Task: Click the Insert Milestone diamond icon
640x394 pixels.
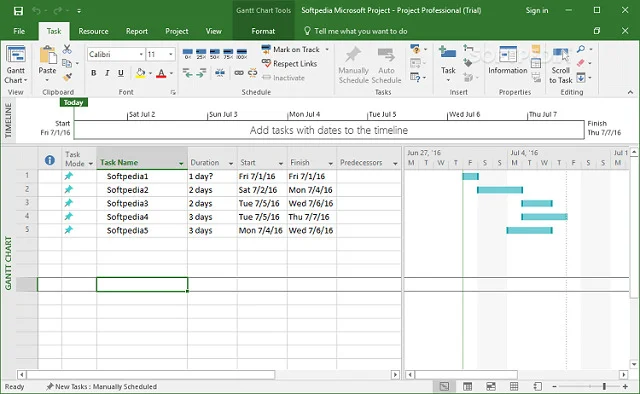Action: tap(468, 62)
